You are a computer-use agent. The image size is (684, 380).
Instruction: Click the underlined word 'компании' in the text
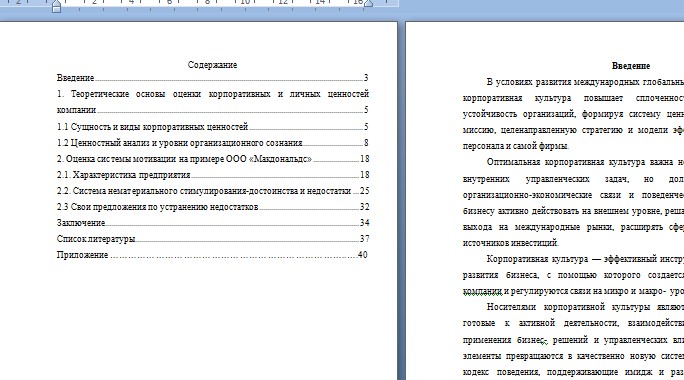[x=482, y=291]
